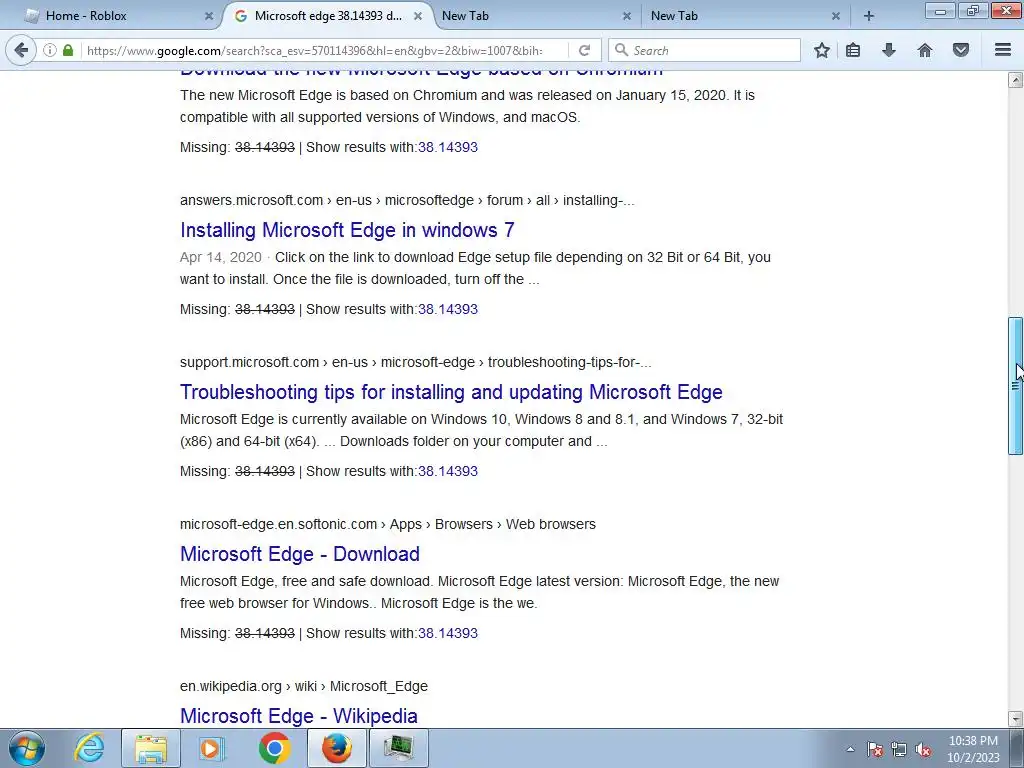
Task: Open Windows Explorer folder icon on taskbar
Action: click(x=151, y=748)
